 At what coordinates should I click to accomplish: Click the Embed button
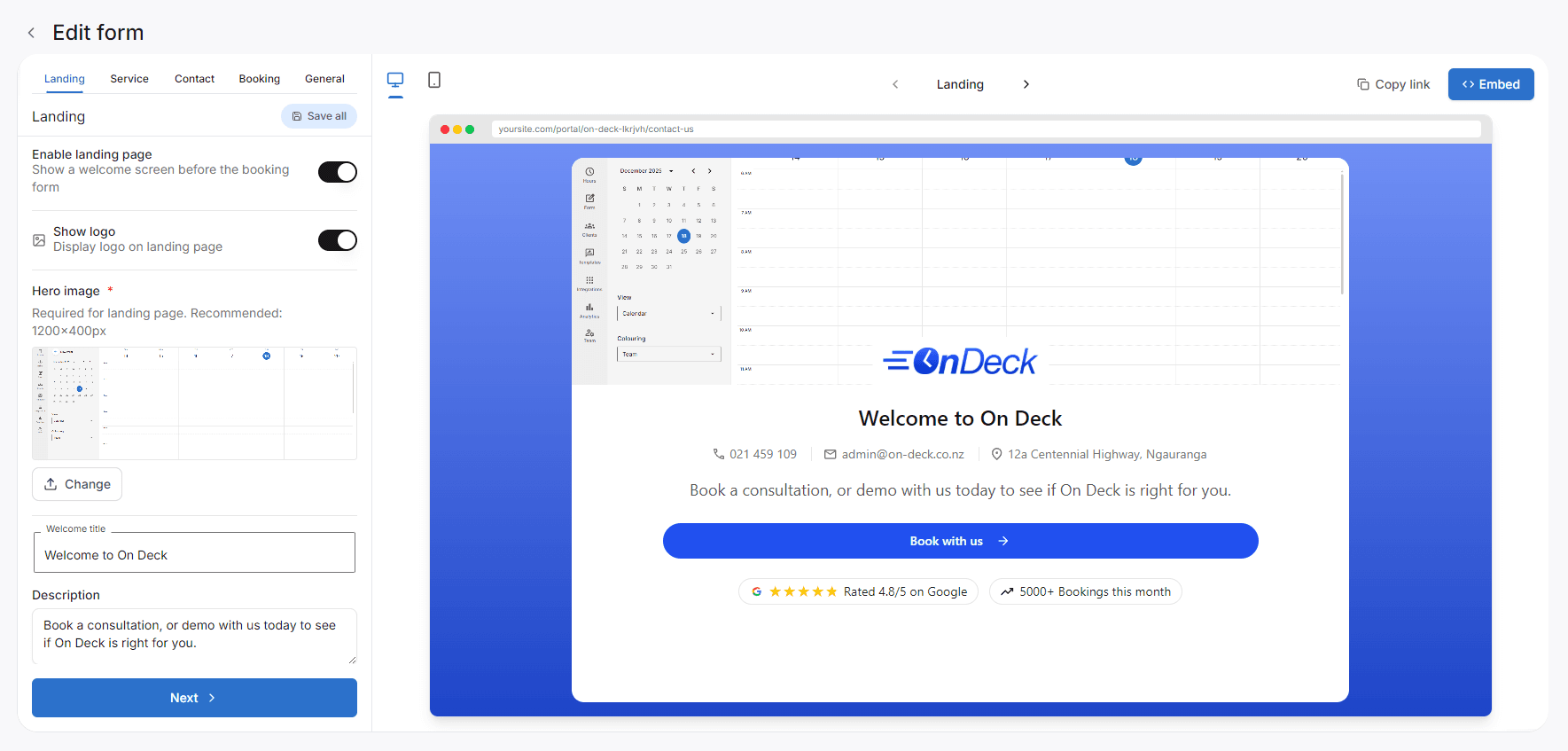(1491, 84)
